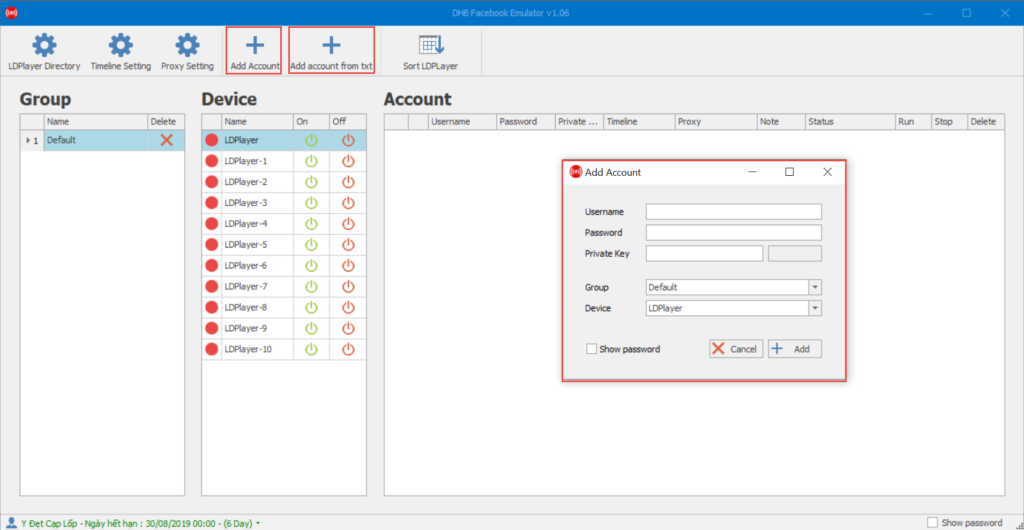Open Timeline Setting
This screenshot has height=530, width=1024.
coord(121,52)
